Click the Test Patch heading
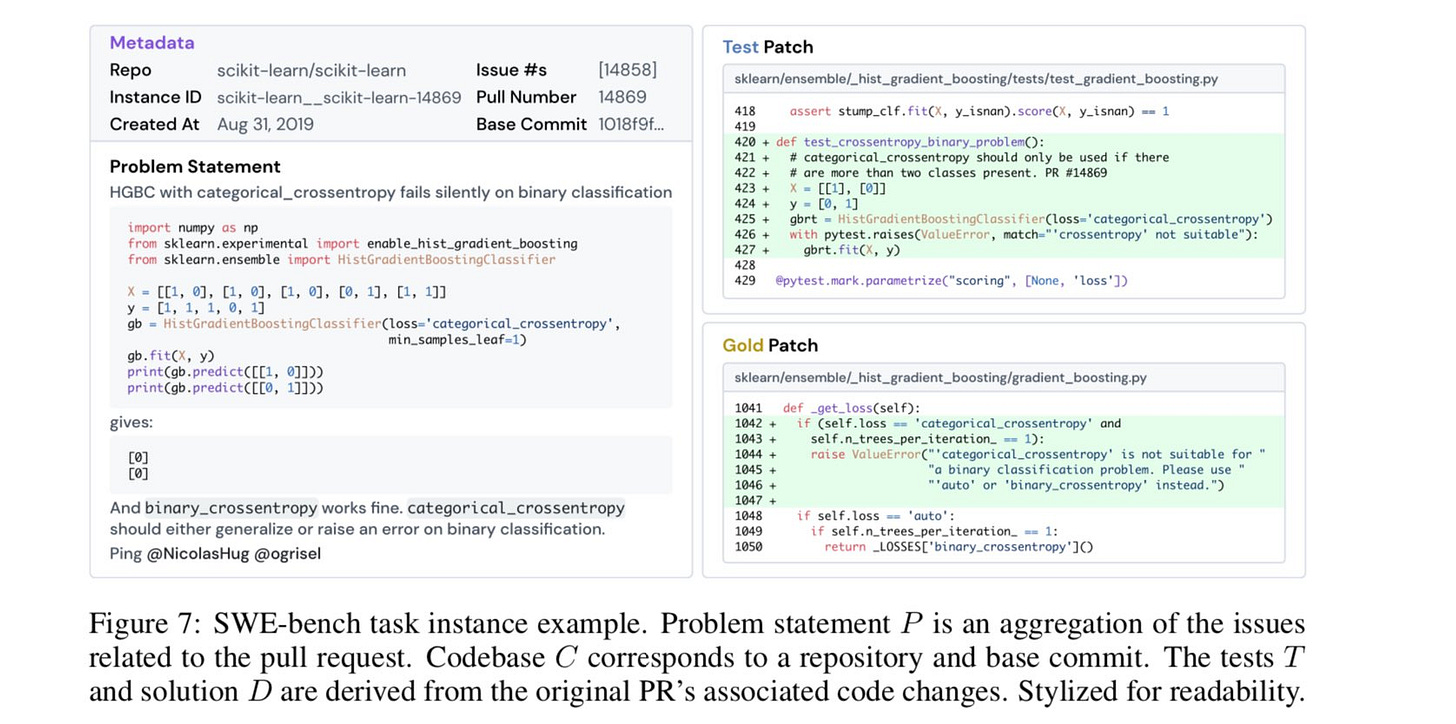The width and height of the screenshot is (1456, 724). click(767, 47)
